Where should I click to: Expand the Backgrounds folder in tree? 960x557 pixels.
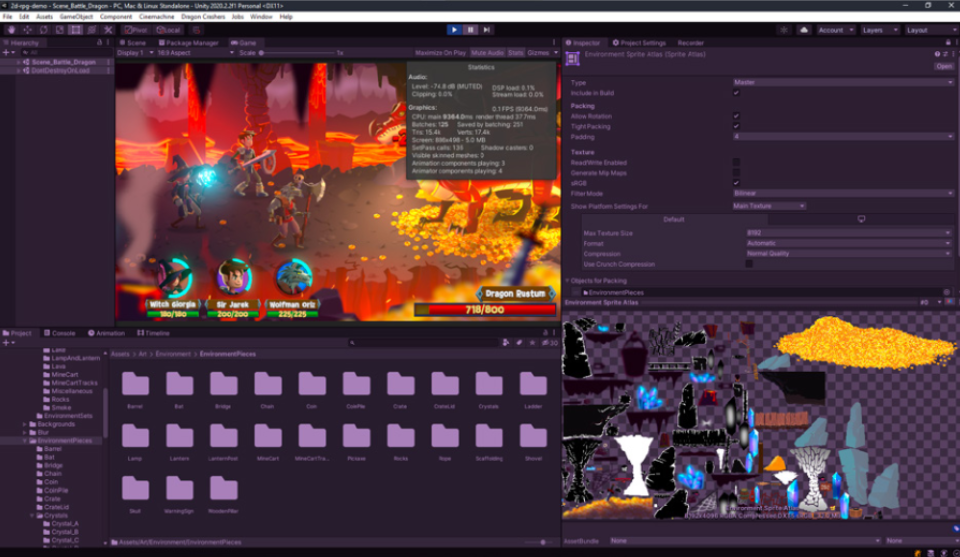pos(24,424)
